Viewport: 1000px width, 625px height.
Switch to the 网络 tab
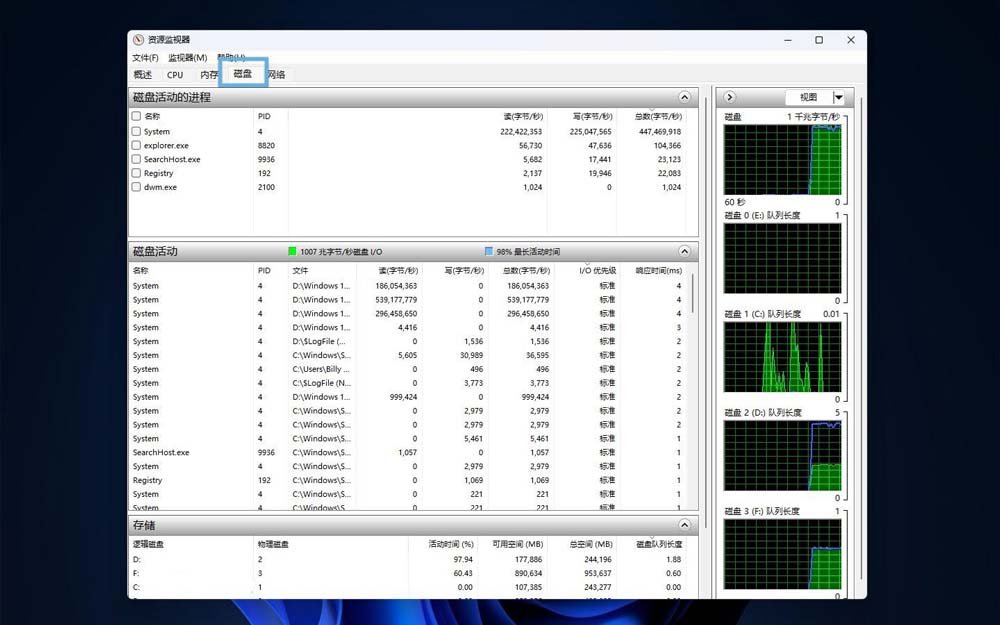click(276, 75)
